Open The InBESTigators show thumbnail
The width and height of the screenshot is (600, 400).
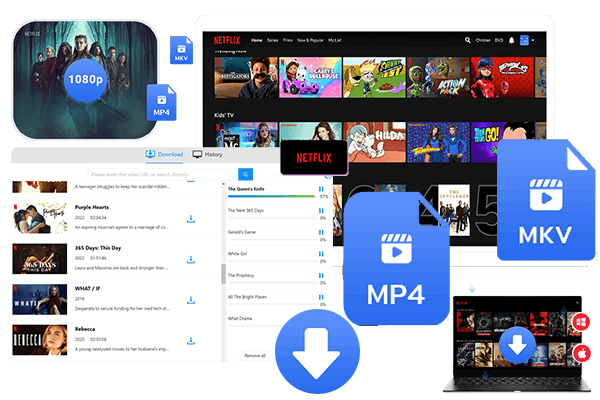click(246, 77)
